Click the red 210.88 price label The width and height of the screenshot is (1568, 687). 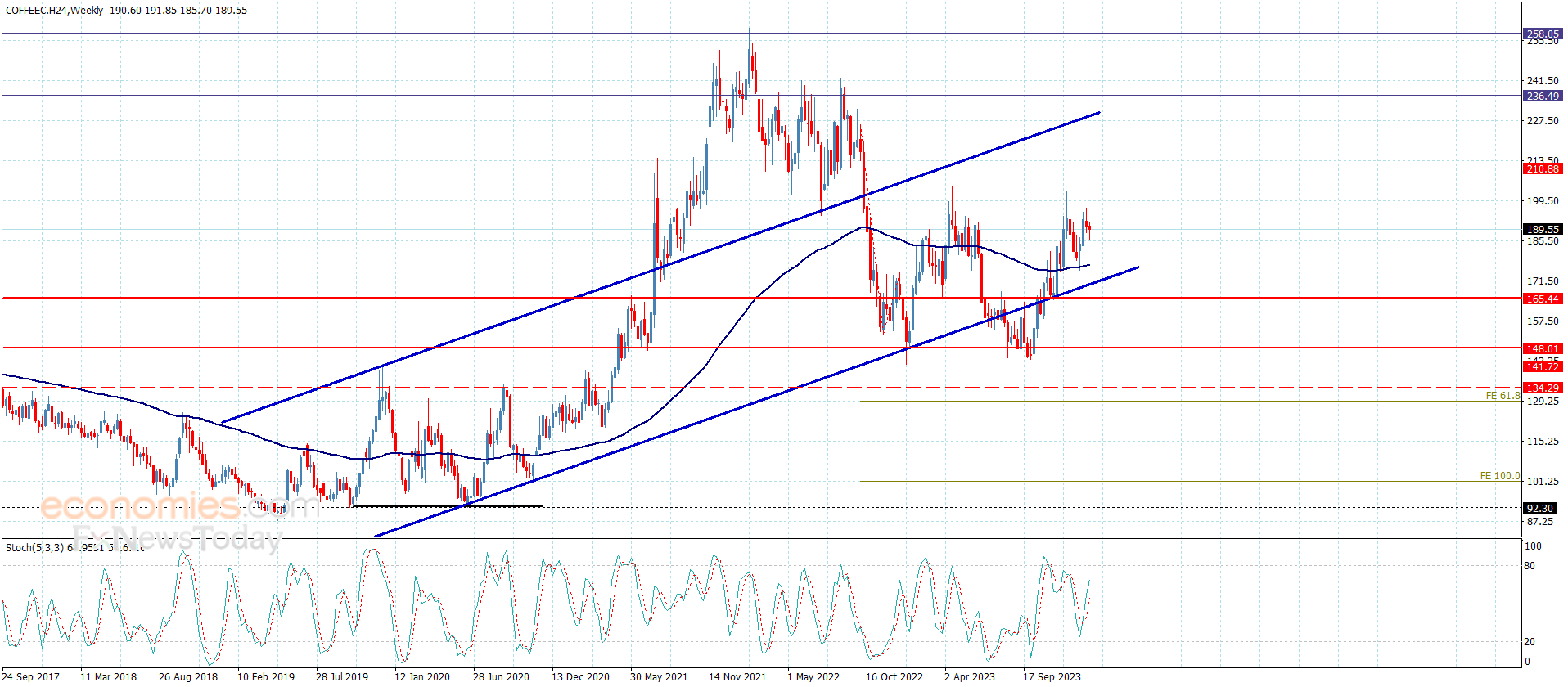click(1543, 168)
